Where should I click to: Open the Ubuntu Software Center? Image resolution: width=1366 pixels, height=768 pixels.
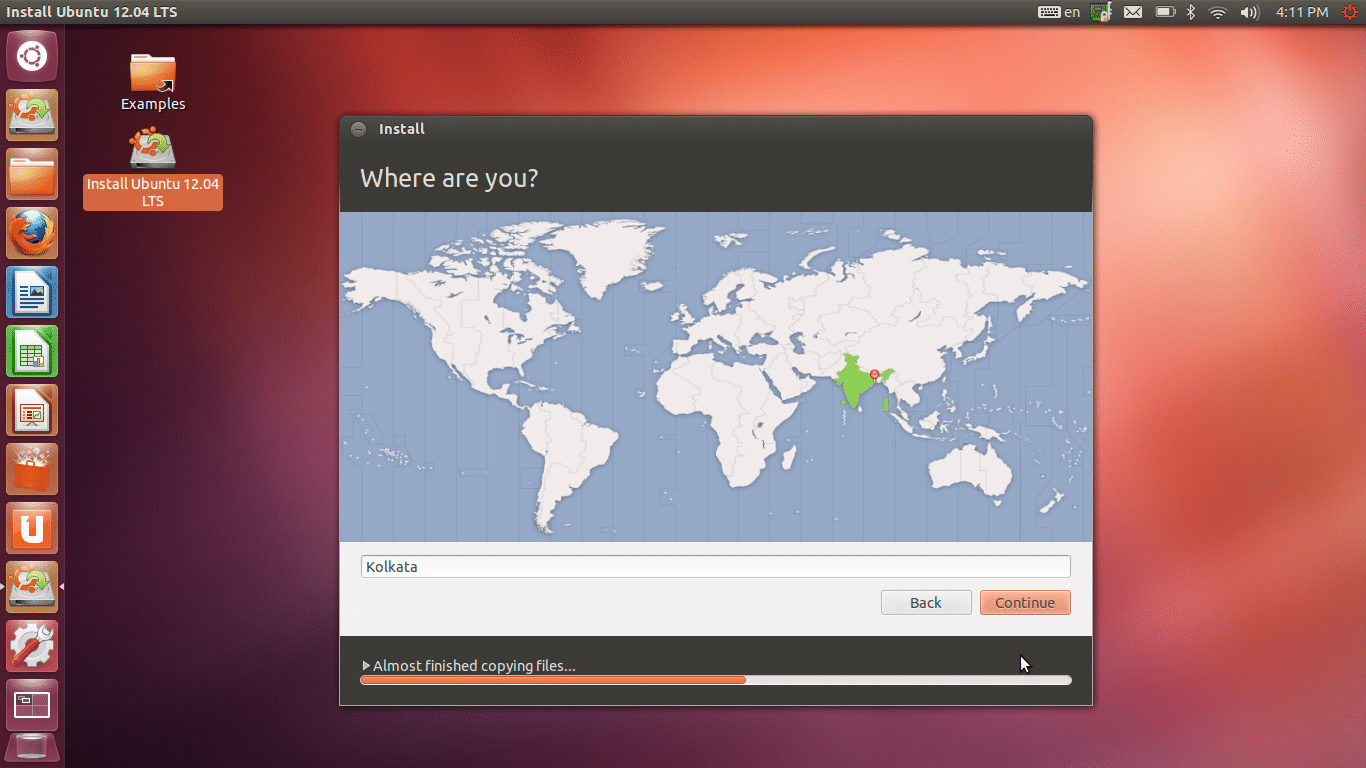(x=32, y=469)
